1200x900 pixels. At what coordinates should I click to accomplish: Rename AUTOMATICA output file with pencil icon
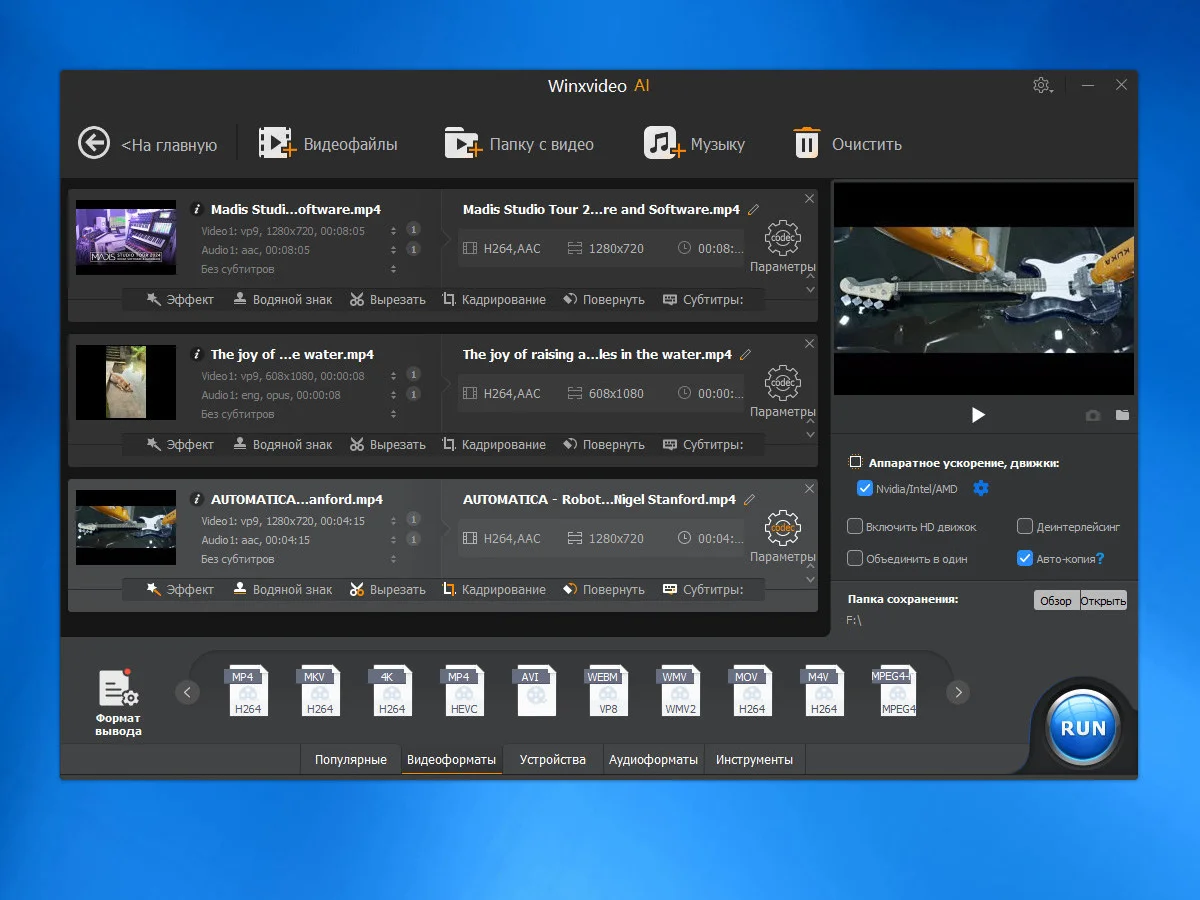click(x=749, y=499)
